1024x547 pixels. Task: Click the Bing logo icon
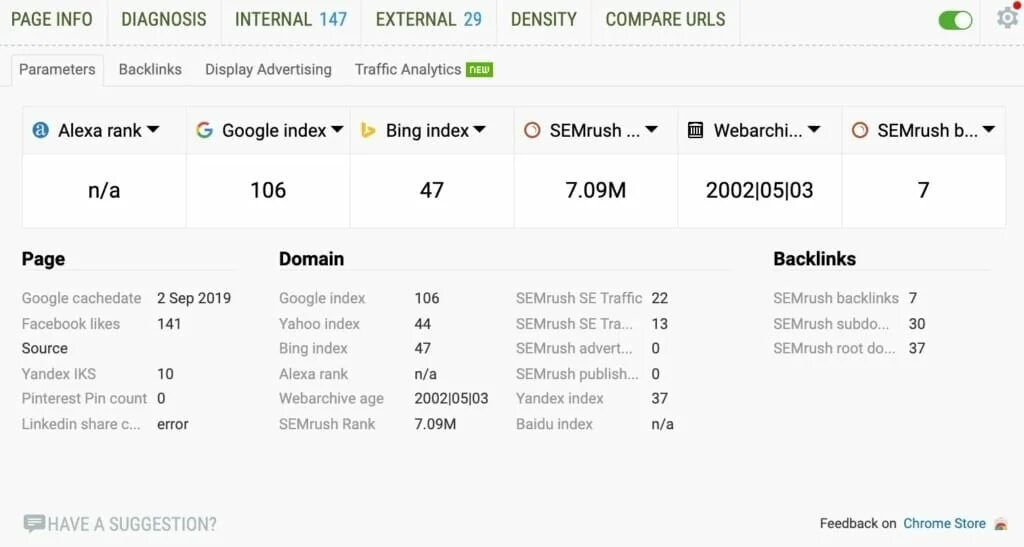pyautogui.click(x=368, y=131)
